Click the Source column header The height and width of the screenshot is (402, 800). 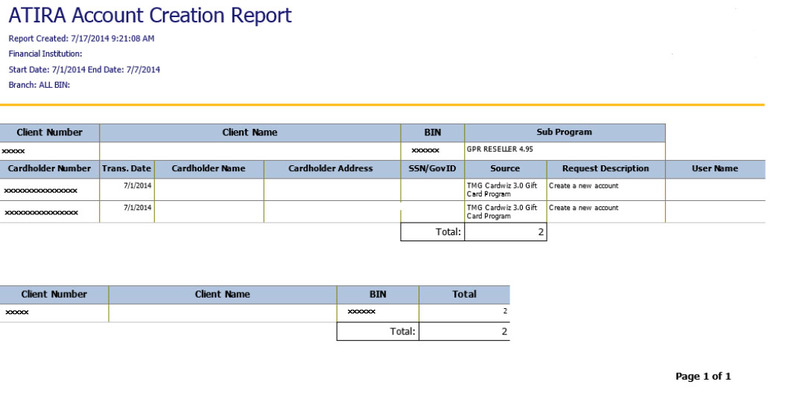[x=505, y=169]
